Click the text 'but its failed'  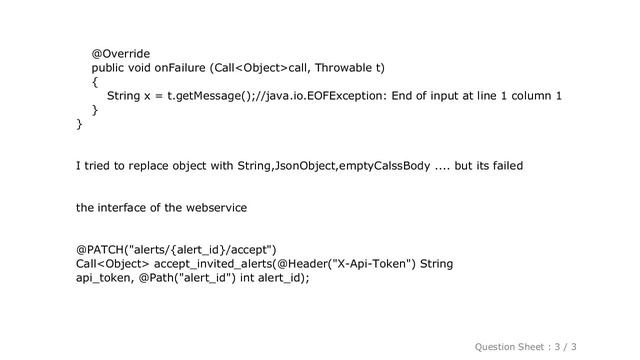[x=489, y=166]
